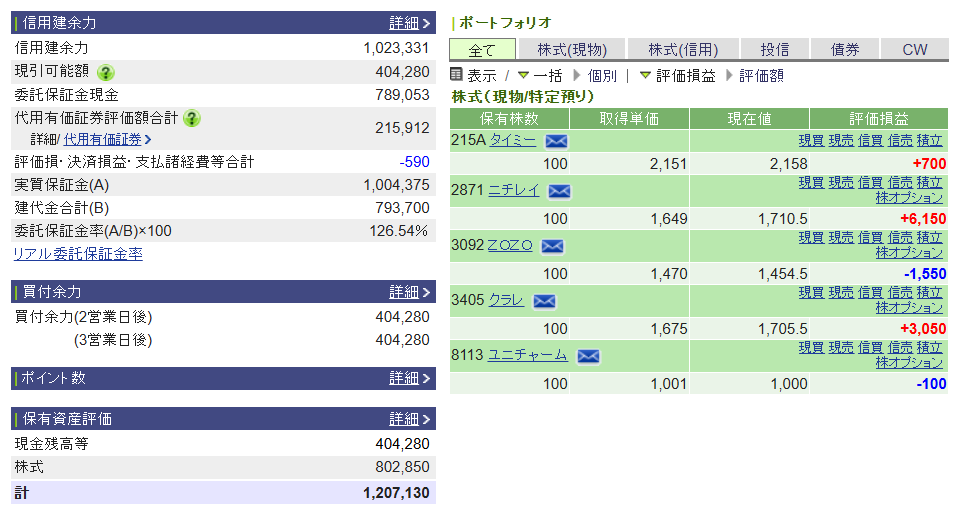Open ユニ・チャーム stock link
The height and width of the screenshot is (515, 958).
[527, 355]
